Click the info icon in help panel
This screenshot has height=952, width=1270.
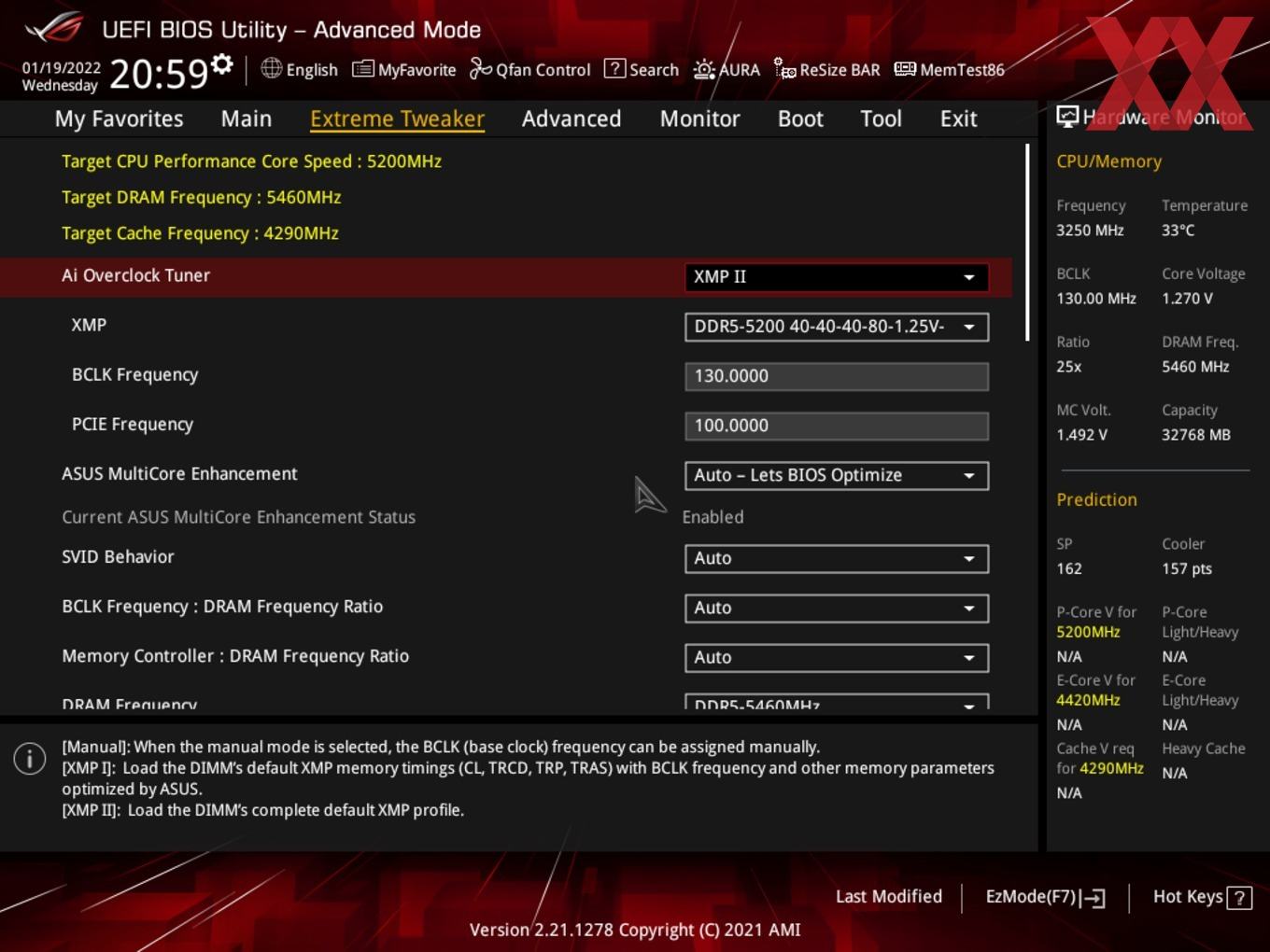tap(30, 759)
